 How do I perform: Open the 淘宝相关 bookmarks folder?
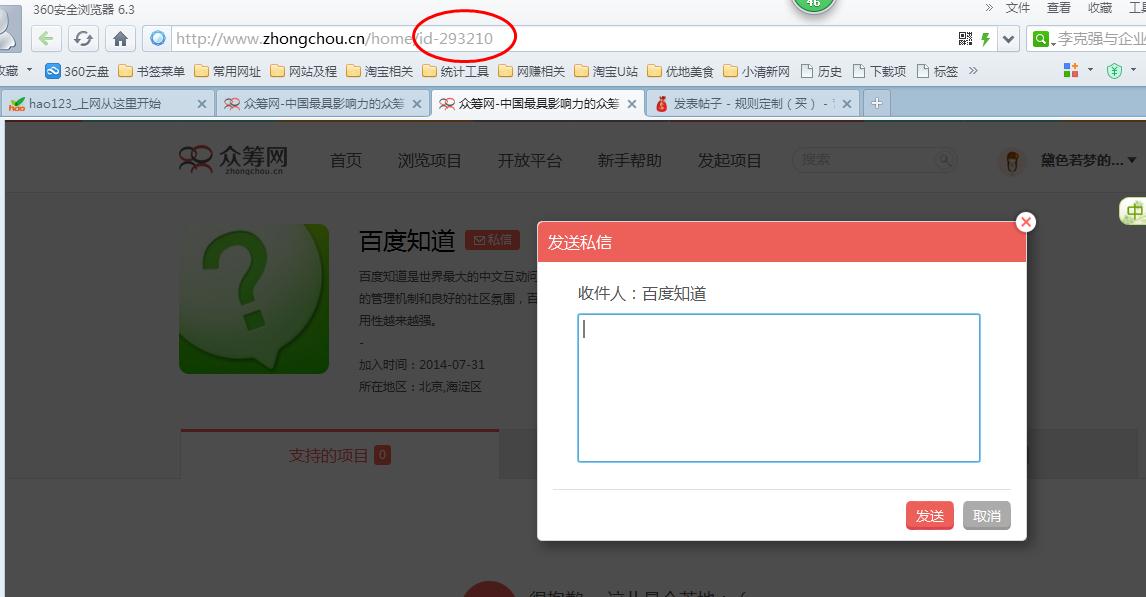click(379, 71)
